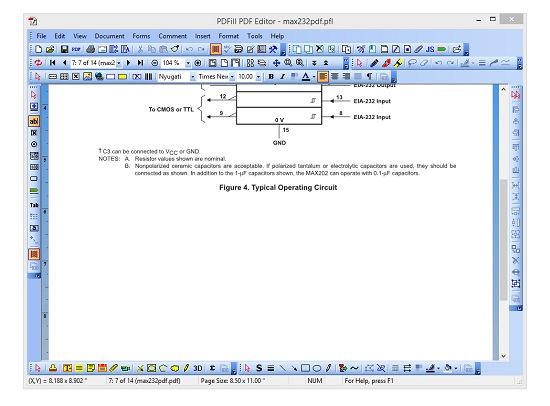Screen dimensions: 550x406
Task: Jump to the last page
Action: point(140,63)
